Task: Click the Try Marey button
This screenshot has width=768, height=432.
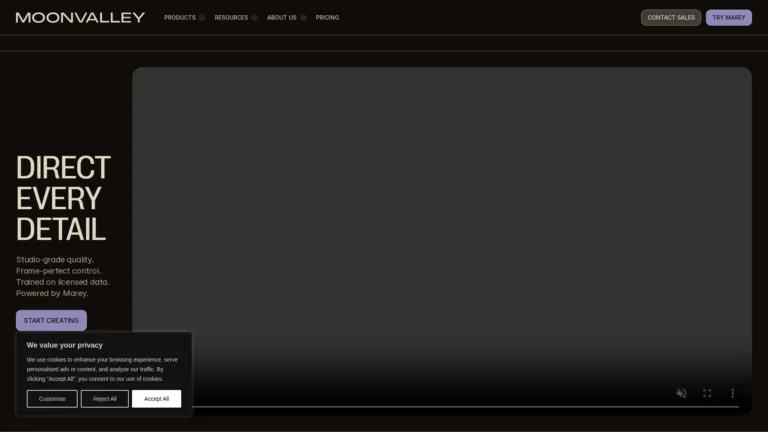Action: coord(728,18)
